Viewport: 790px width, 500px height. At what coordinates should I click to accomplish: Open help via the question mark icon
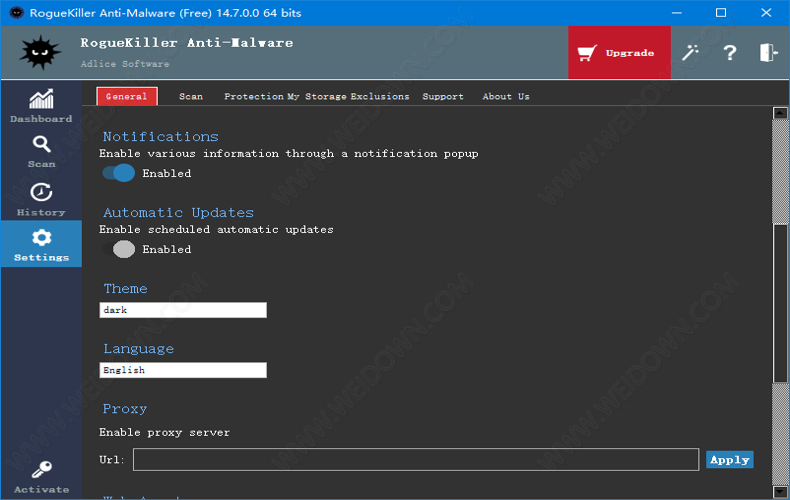tap(730, 53)
